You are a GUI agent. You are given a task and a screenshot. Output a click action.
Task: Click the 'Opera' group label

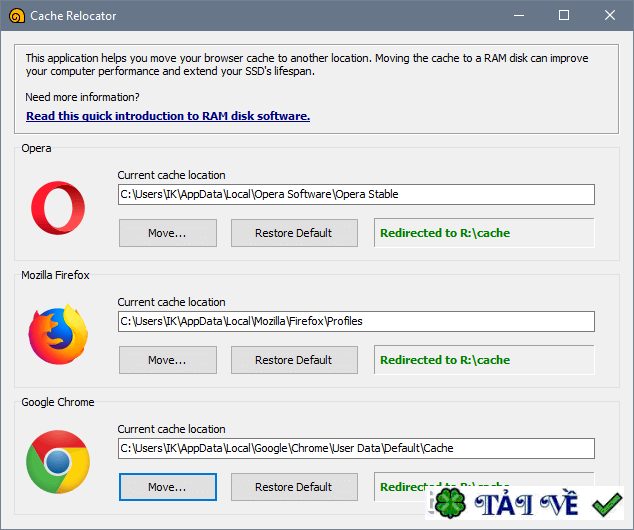36,148
